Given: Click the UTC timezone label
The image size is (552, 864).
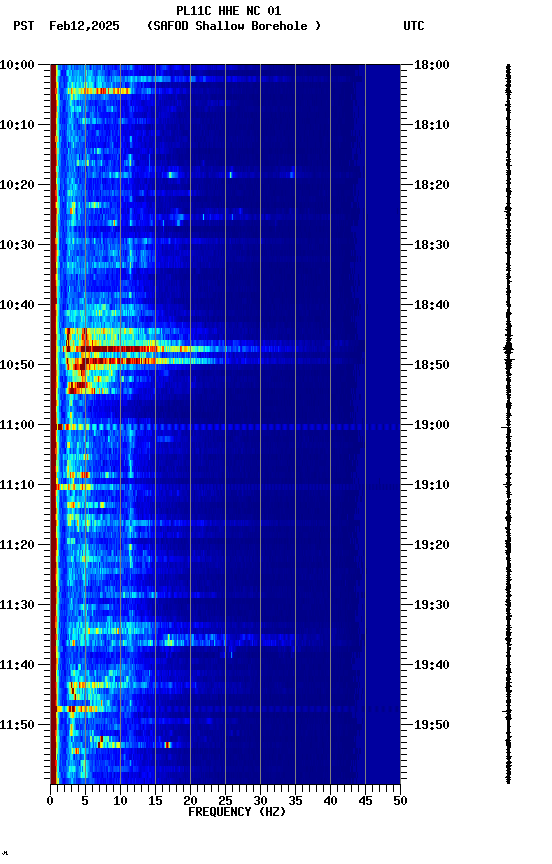Looking at the screenshot, I should (414, 26).
